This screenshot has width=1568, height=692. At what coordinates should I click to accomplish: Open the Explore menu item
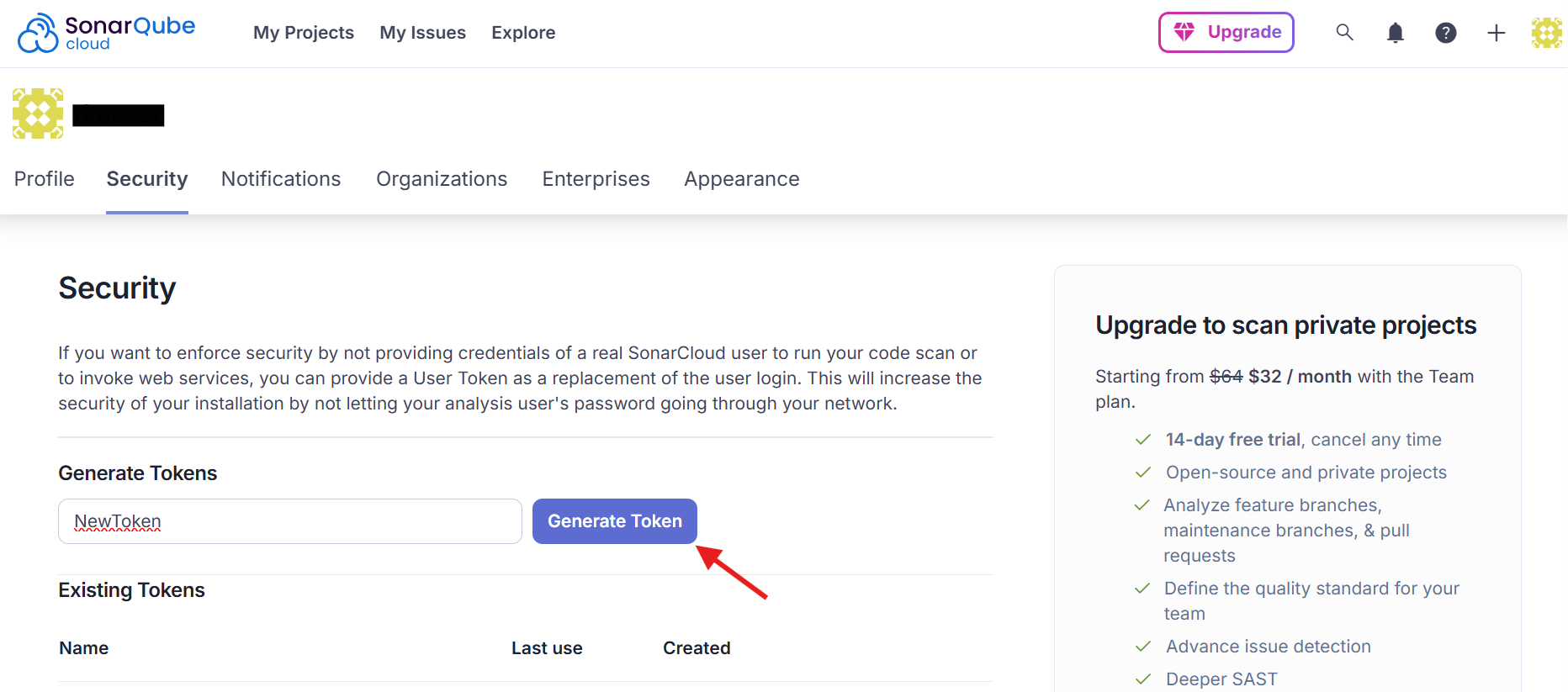[523, 33]
